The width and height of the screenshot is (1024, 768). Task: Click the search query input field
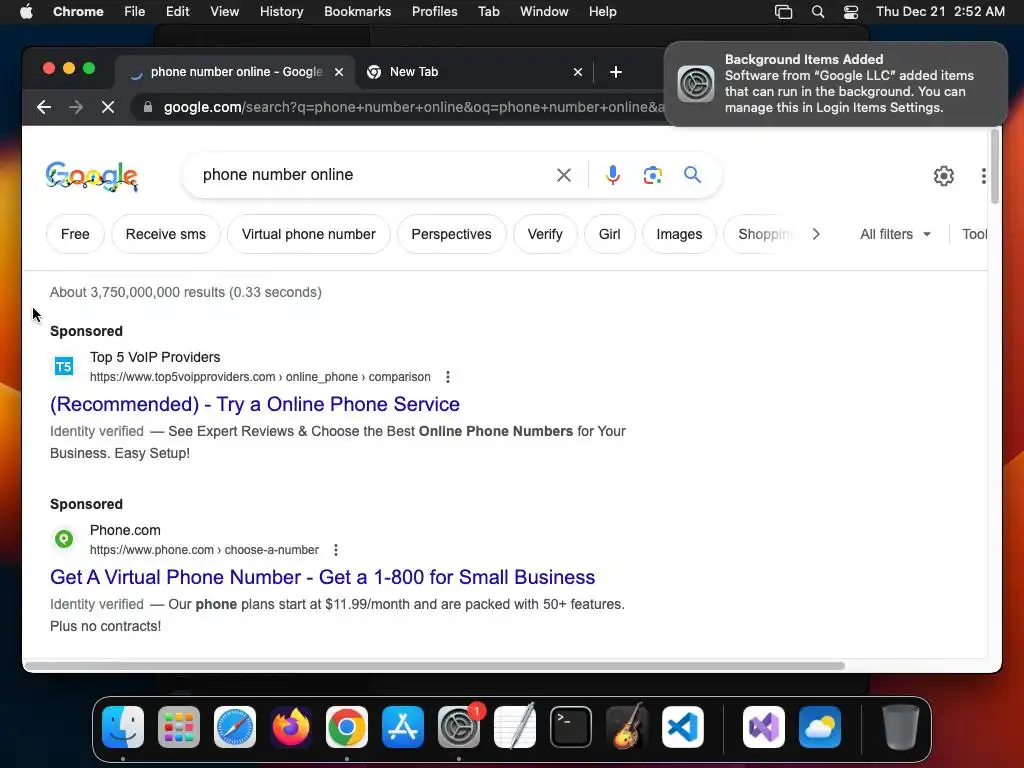372,175
